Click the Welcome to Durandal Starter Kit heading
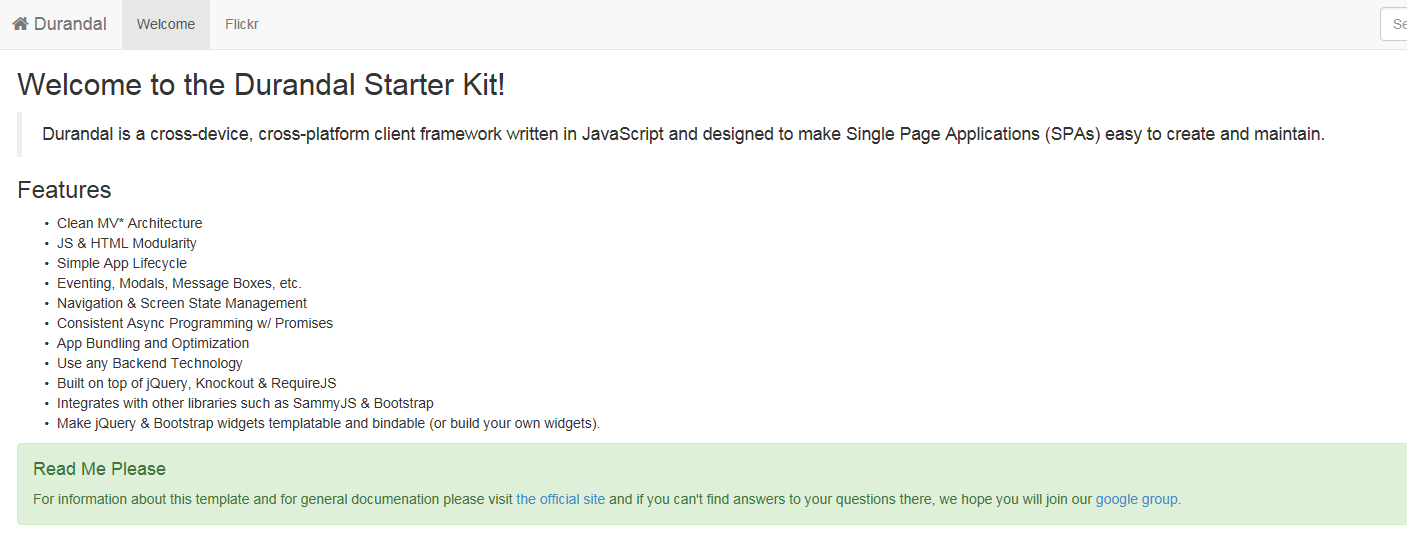Image resolution: width=1407 pixels, height=545 pixels. click(261, 84)
